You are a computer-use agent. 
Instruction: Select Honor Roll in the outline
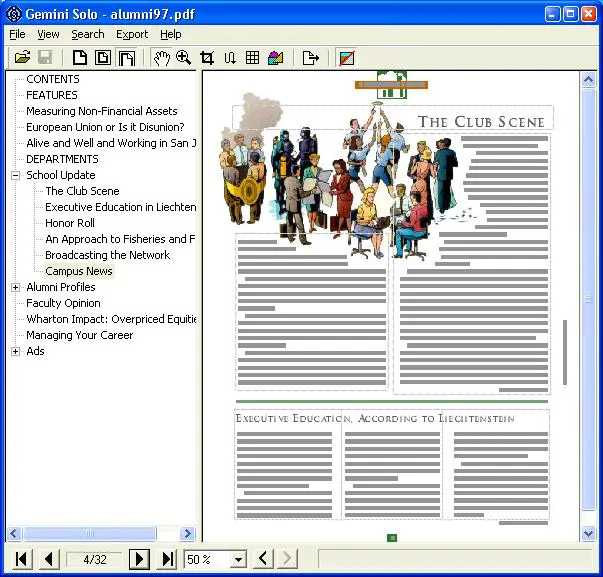click(70, 223)
